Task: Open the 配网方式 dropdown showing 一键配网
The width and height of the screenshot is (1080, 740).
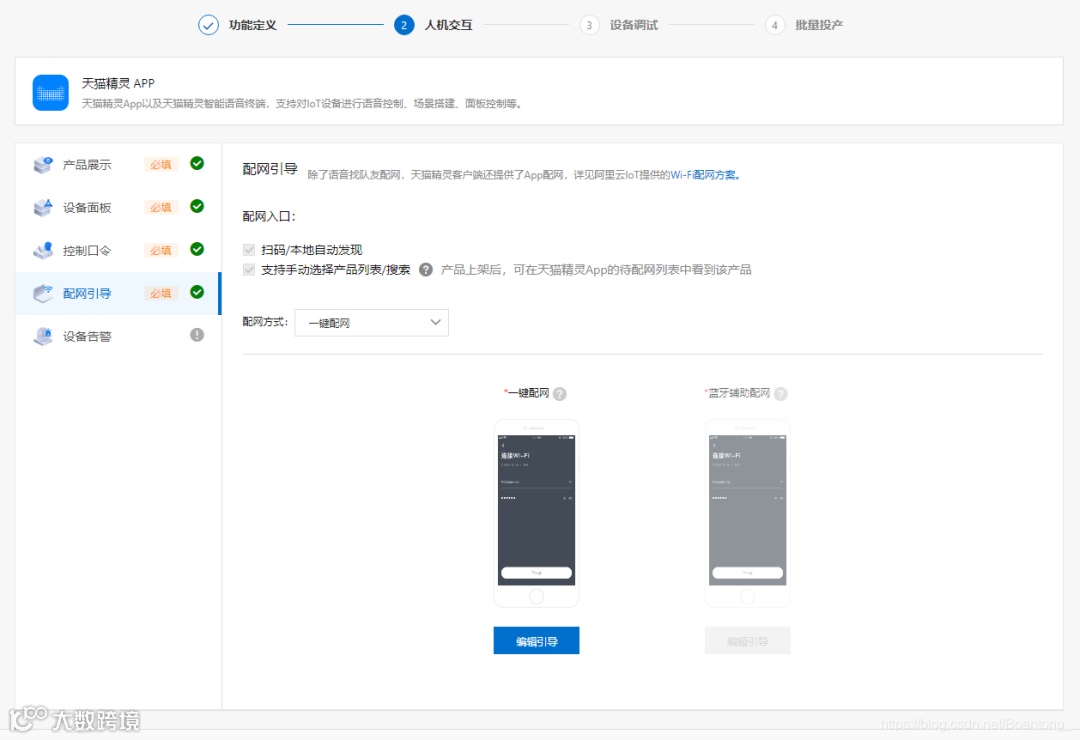Action: point(371,322)
